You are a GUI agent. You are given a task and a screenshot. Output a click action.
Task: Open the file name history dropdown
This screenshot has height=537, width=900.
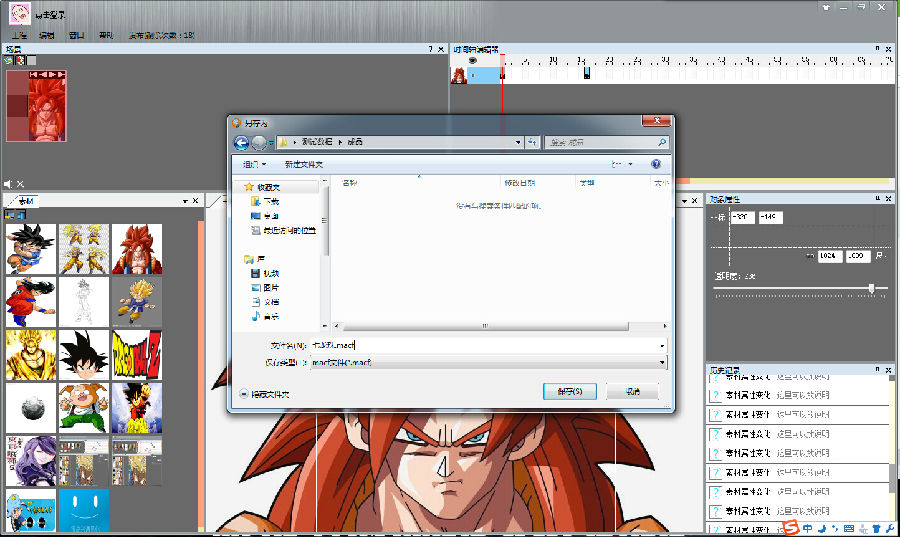(662, 345)
